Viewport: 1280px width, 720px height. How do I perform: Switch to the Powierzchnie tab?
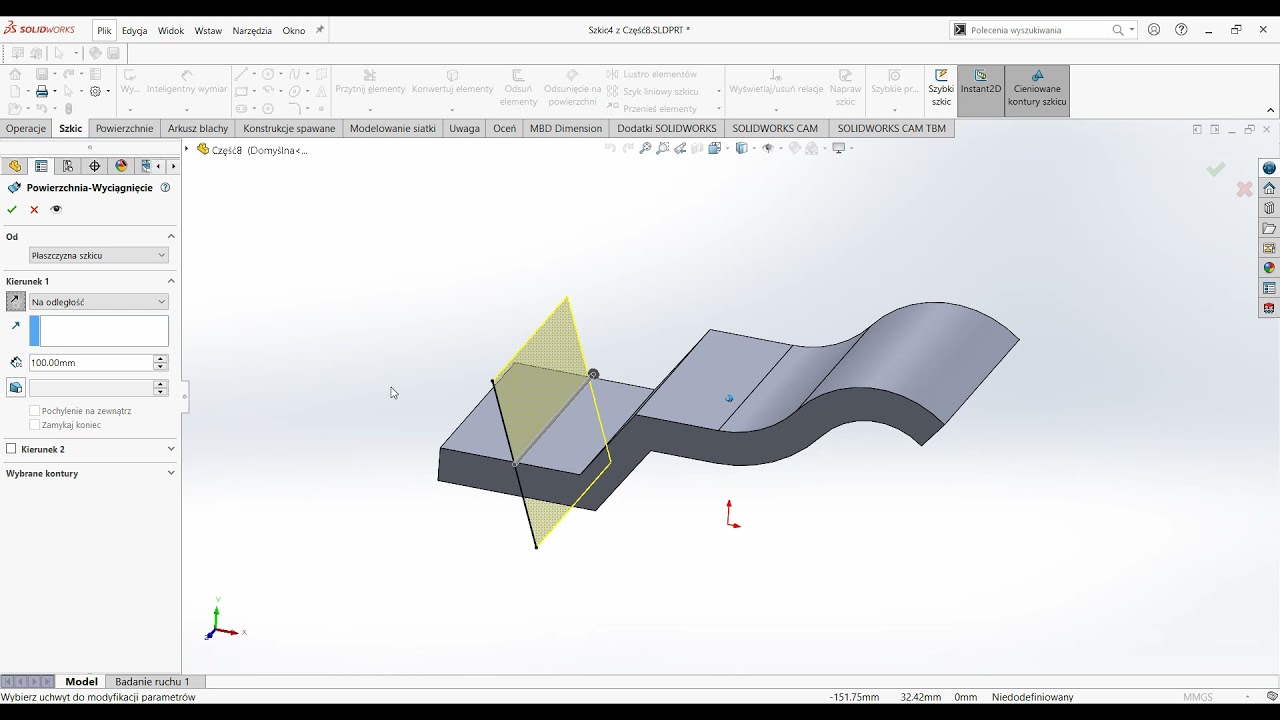[x=124, y=128]
